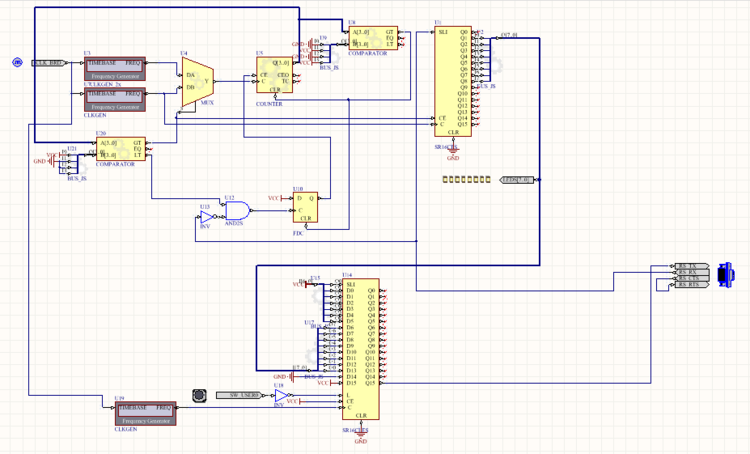The height and width of the screenshot is (454, 750).
Task: Select the U3 Frequency Generator block
Action: [116, 69]
